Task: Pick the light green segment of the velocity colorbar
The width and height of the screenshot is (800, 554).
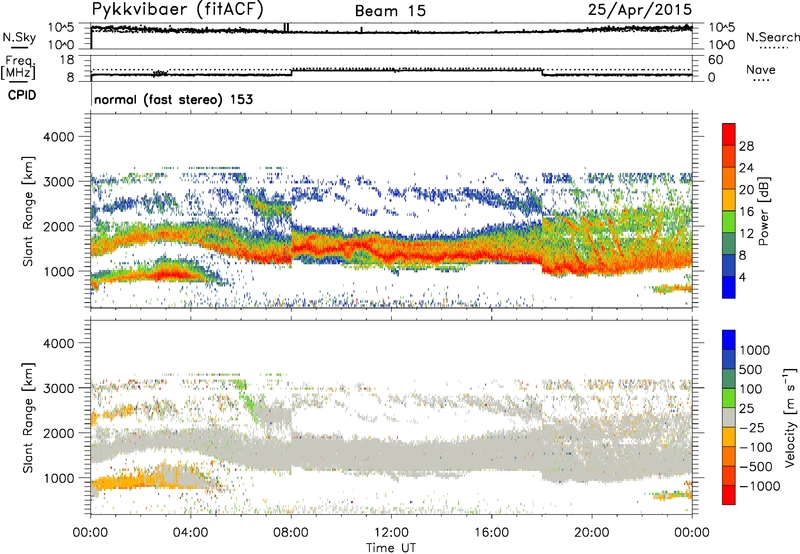Action: (x=729, y=398)
